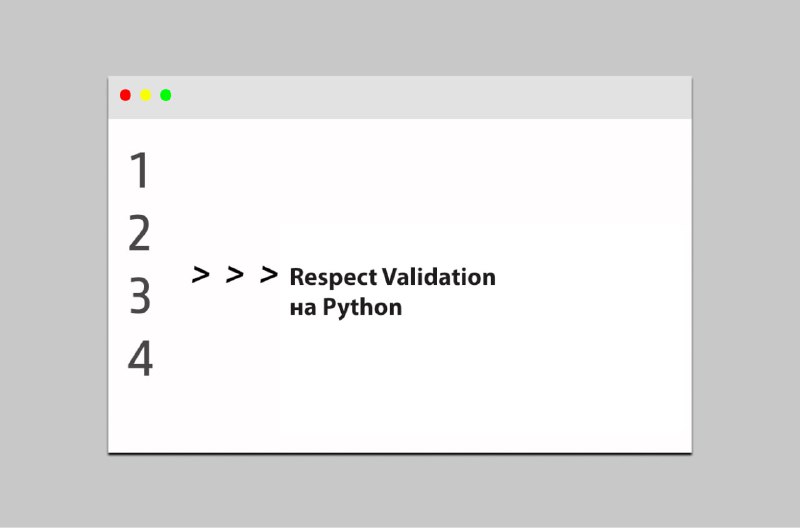Click the red close dot

pyautogui.click(x=125, y=95)
